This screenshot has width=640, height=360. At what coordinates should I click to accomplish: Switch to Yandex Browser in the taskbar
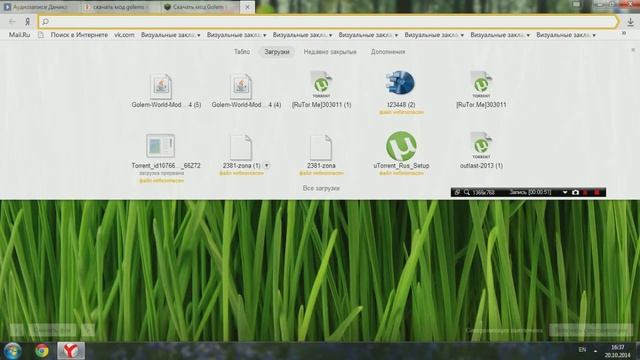[71, 351]
